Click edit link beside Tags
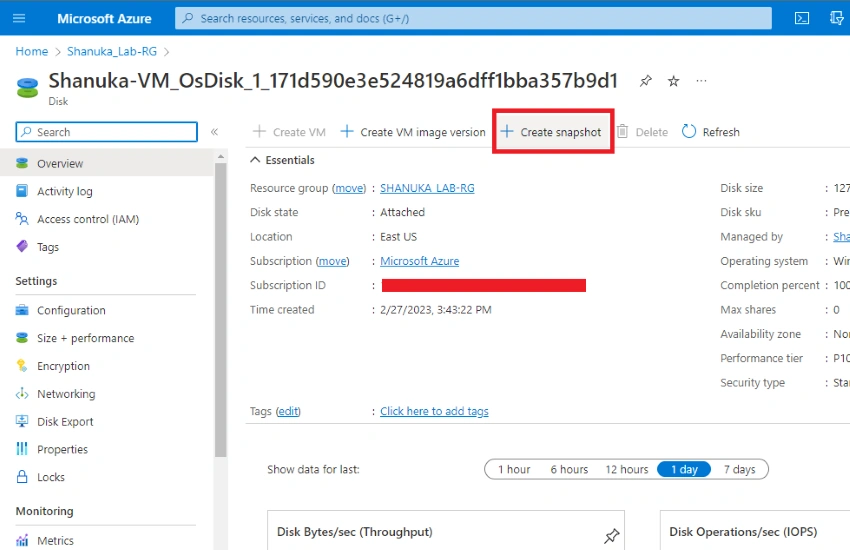The height and width of the screenshot is (550, 850). 288,411
